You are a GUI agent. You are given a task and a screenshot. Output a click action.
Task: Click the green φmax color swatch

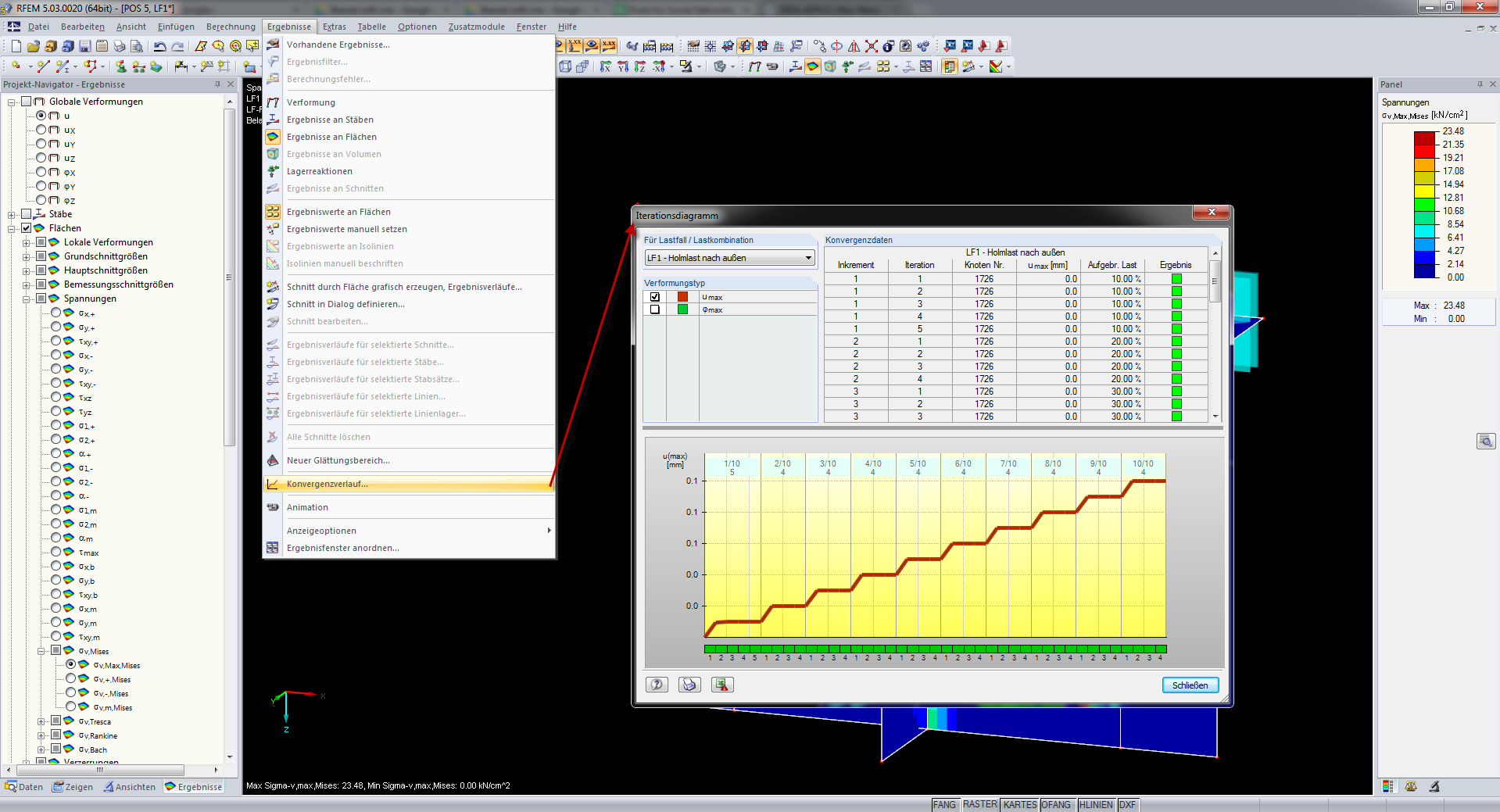pos(682,309)
